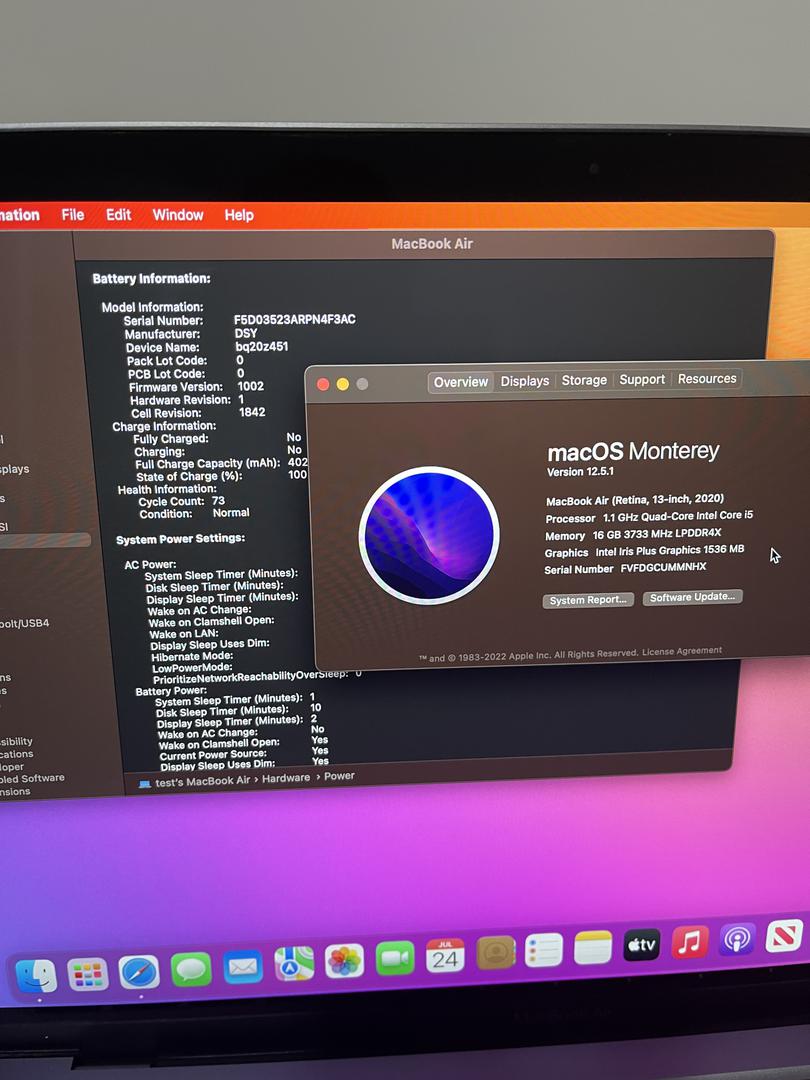Open the License Agreement link

682,651
